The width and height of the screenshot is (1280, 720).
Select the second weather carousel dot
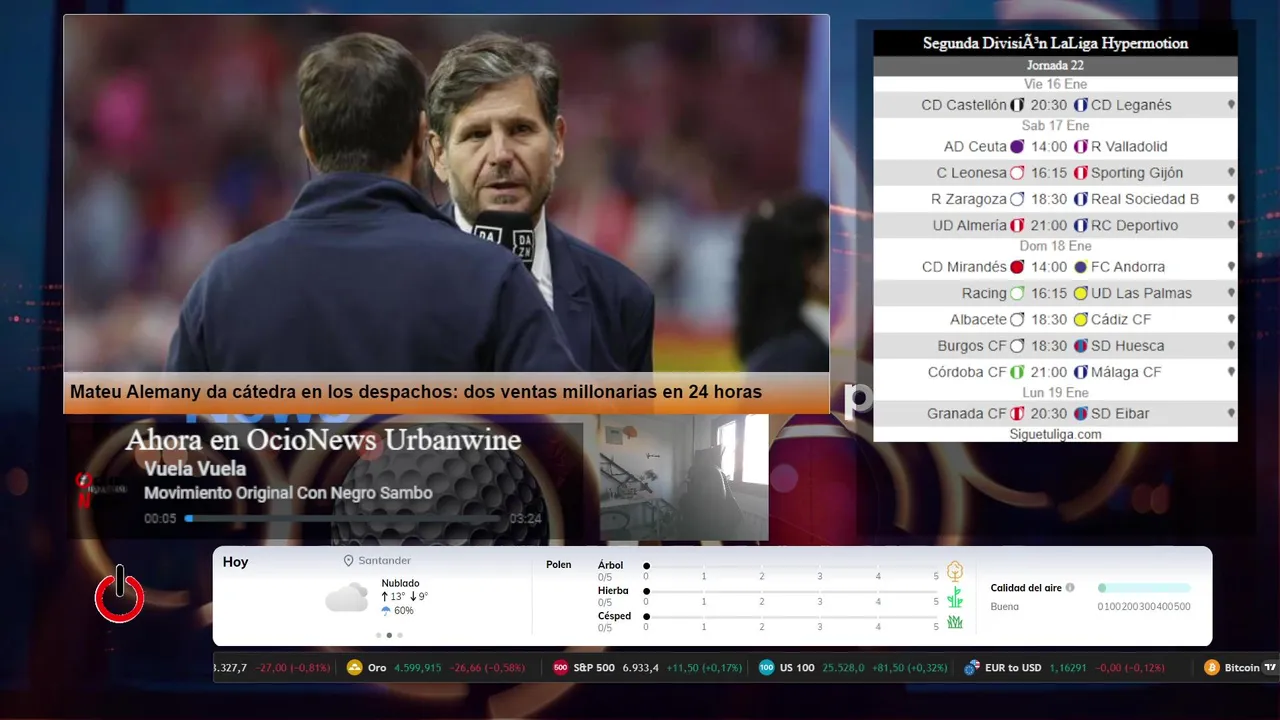pyautogui.click(x=389, y=635)
